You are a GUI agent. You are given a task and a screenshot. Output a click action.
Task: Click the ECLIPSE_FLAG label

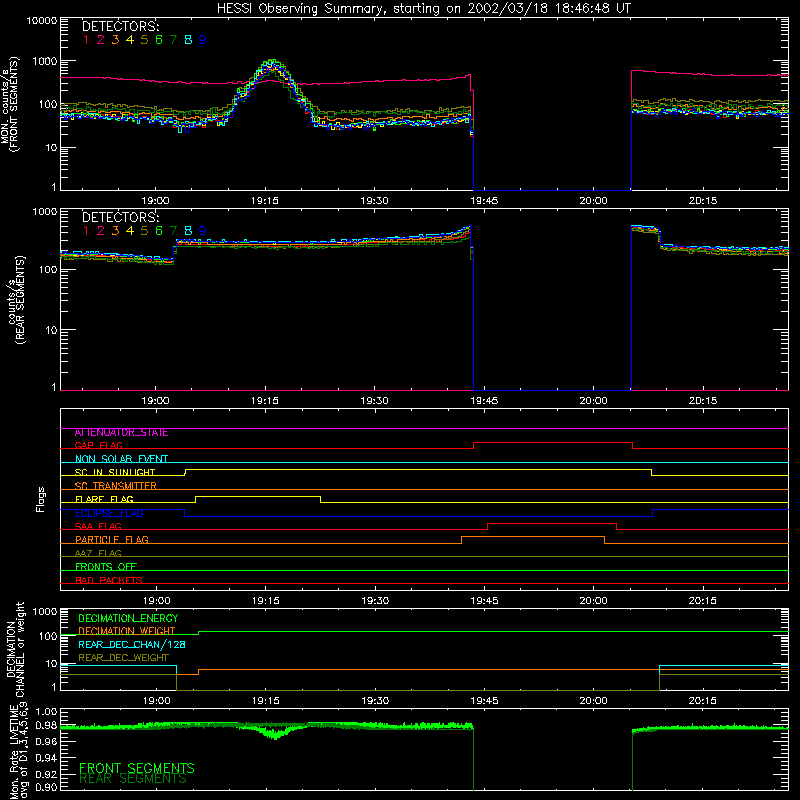pos(109,513)
